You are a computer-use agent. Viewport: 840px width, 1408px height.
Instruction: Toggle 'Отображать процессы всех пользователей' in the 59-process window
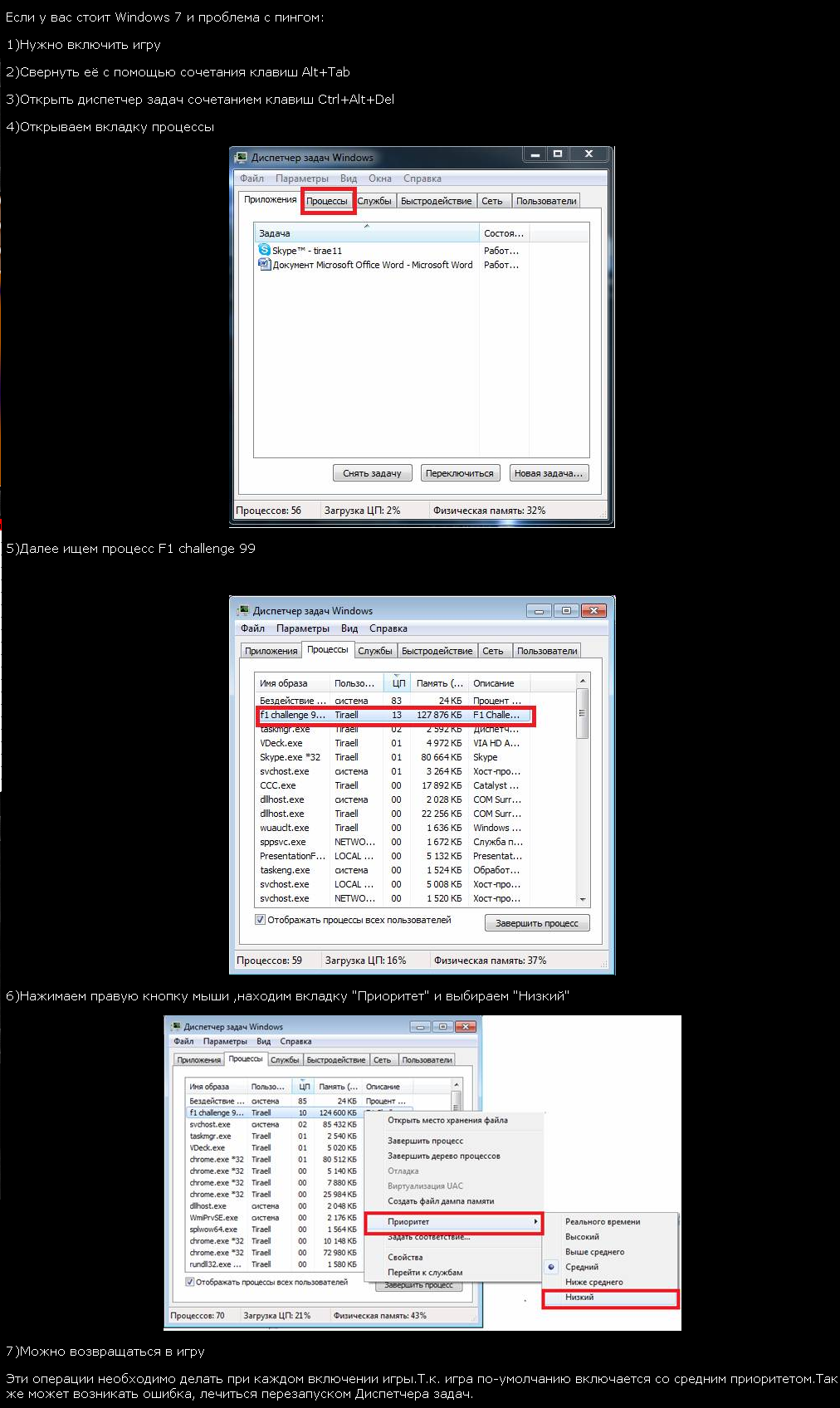(261, 920)
